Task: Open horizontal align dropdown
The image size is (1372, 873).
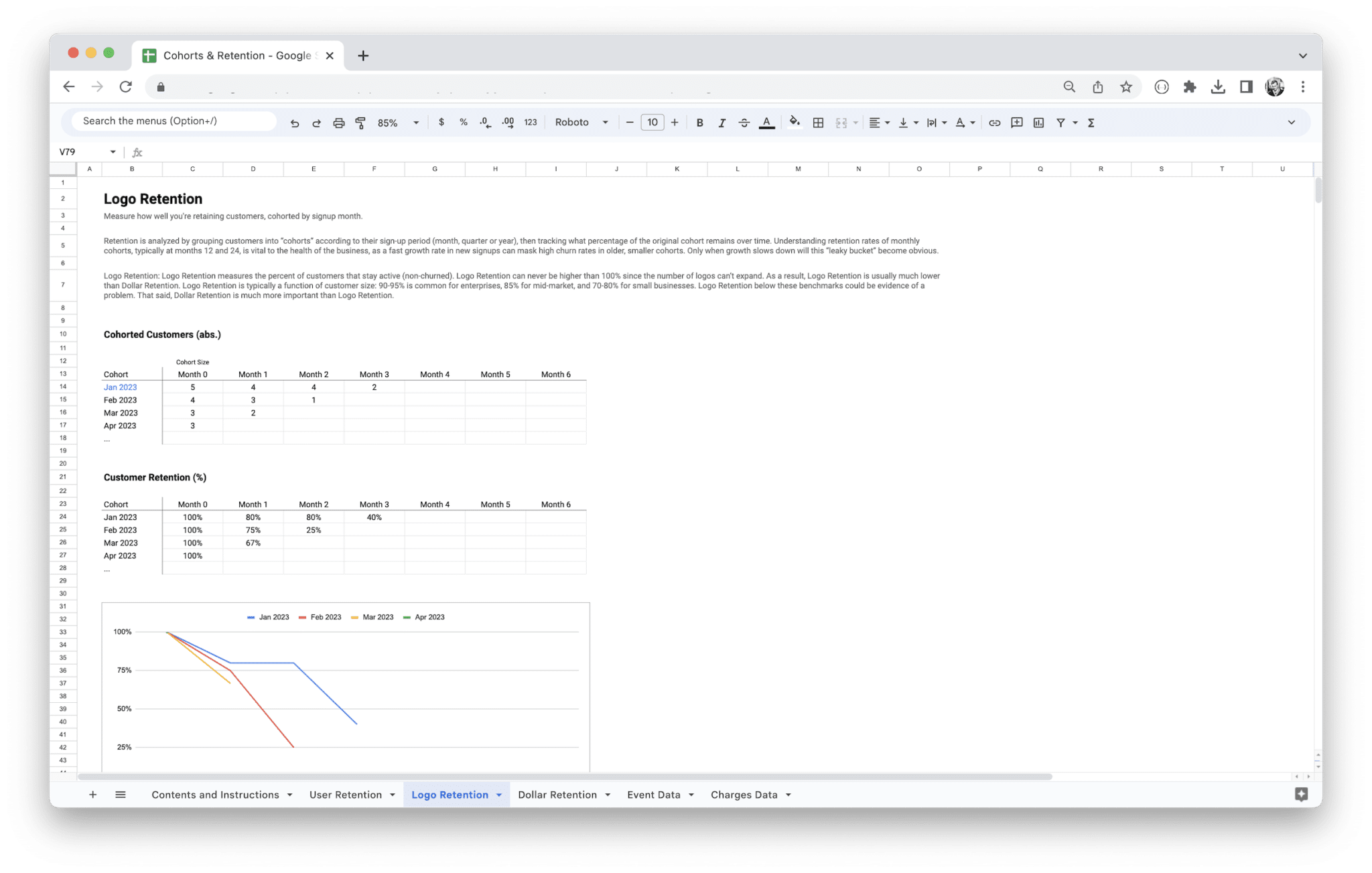Action: click(x=879, y=123)
